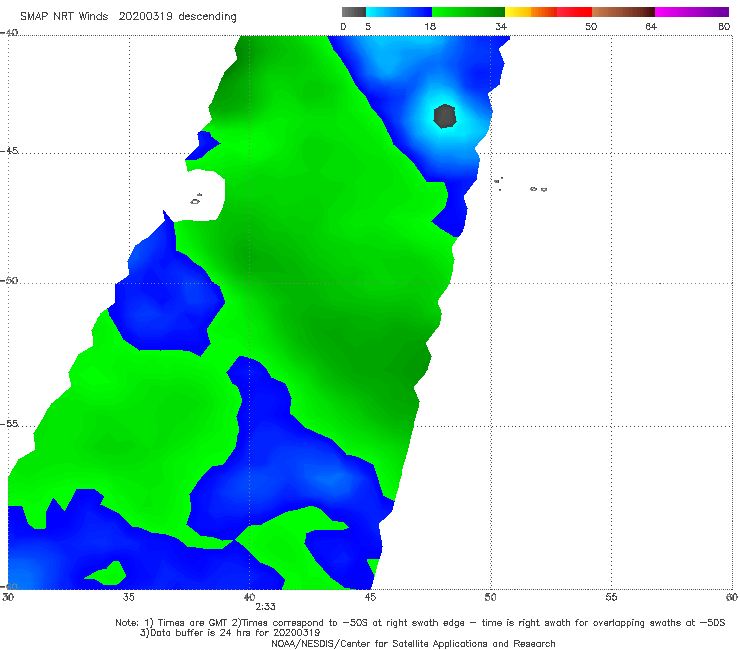Click the color bar label "18"
This screenshot has height=650, width=740.
430,26
